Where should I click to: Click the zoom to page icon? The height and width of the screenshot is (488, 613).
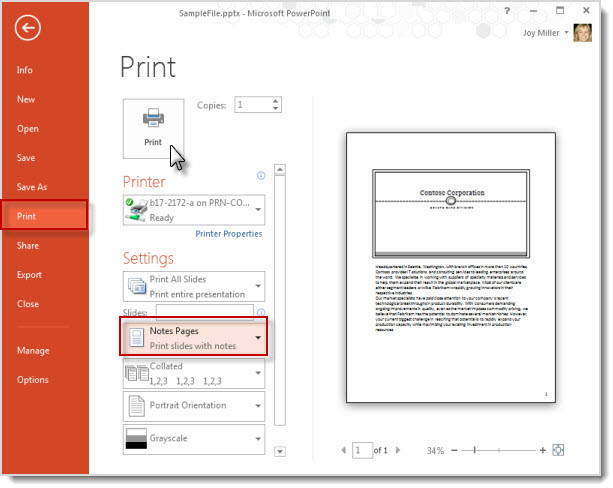[x=558, y=450]
